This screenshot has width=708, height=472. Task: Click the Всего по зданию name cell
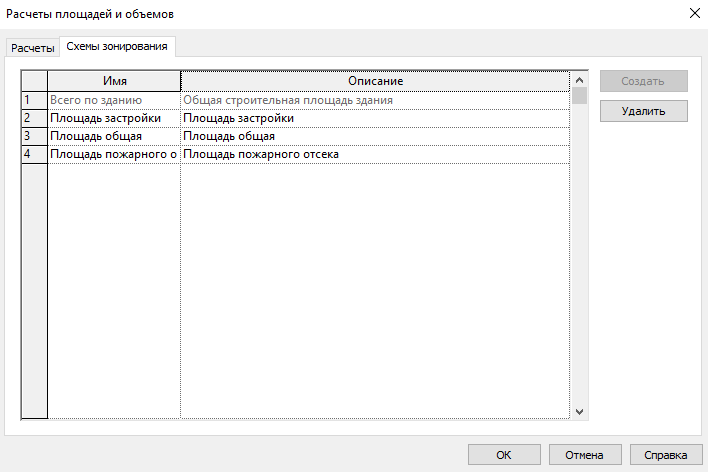pos(114,100)
